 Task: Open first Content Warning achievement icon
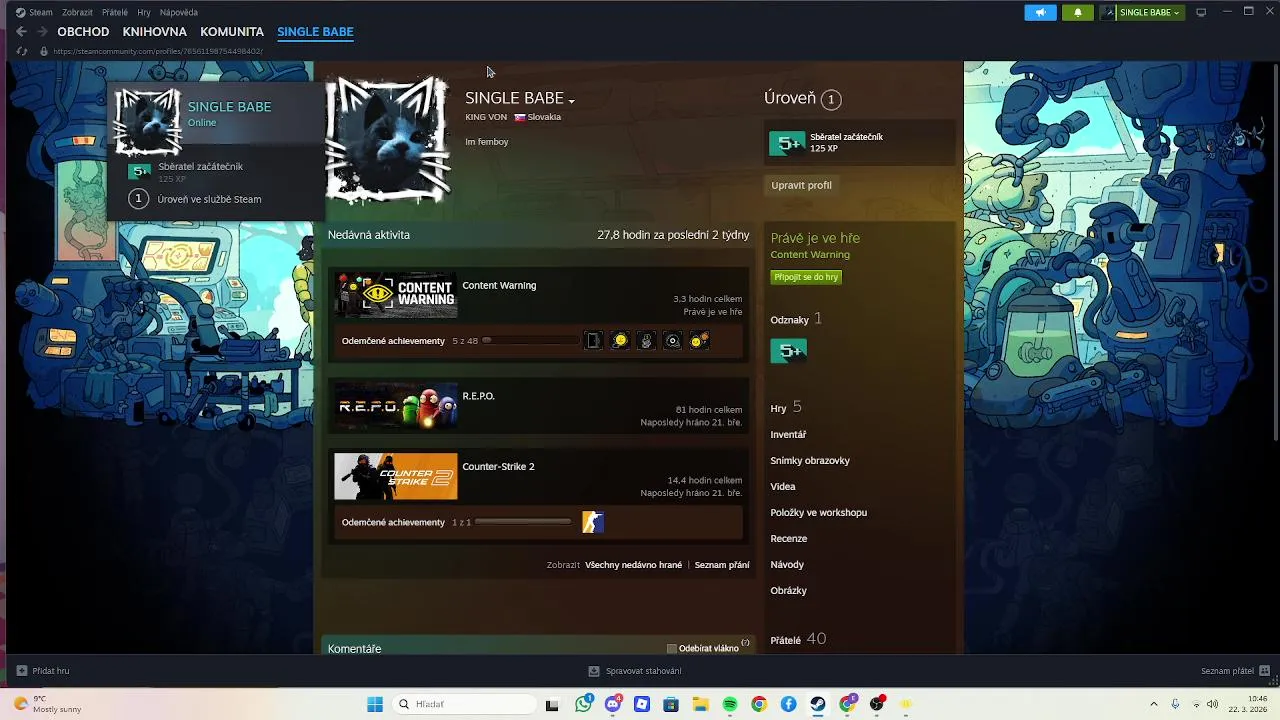coord(593,341)
